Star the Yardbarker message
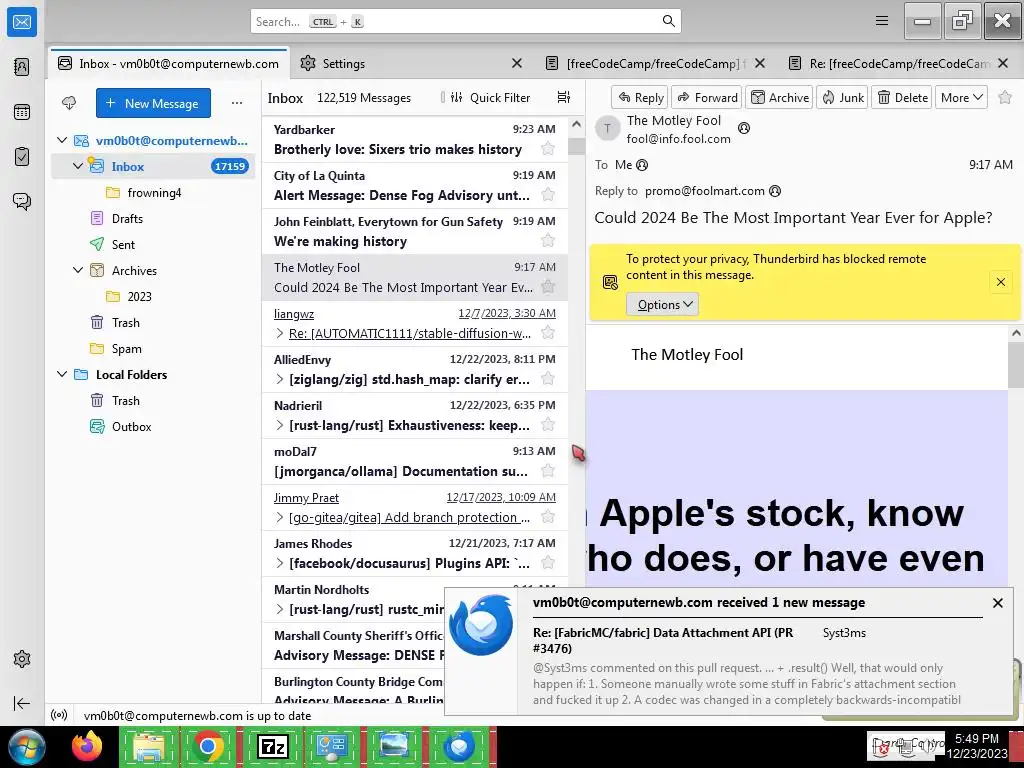Viewport: 1024px width, 768px height. (x=548, y=149)
